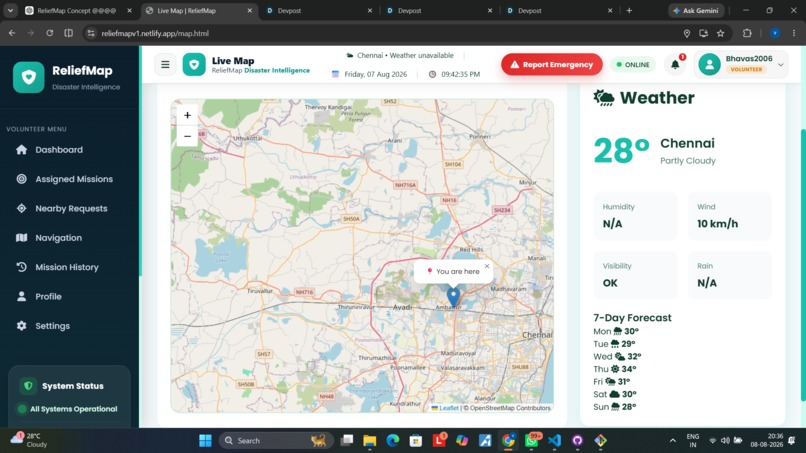
Task: Click the Profile person icon
Action: [x=22, y=296]
